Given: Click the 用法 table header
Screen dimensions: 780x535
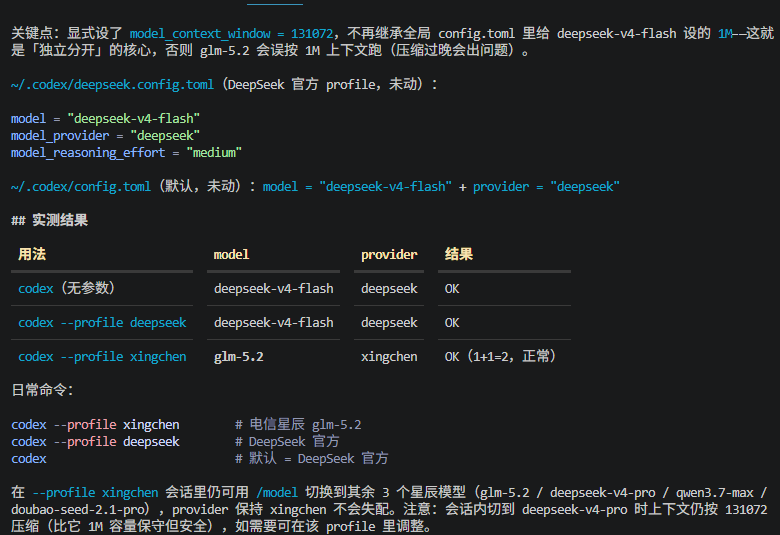Looking at the screenshot, I should [x=32, y=254].
